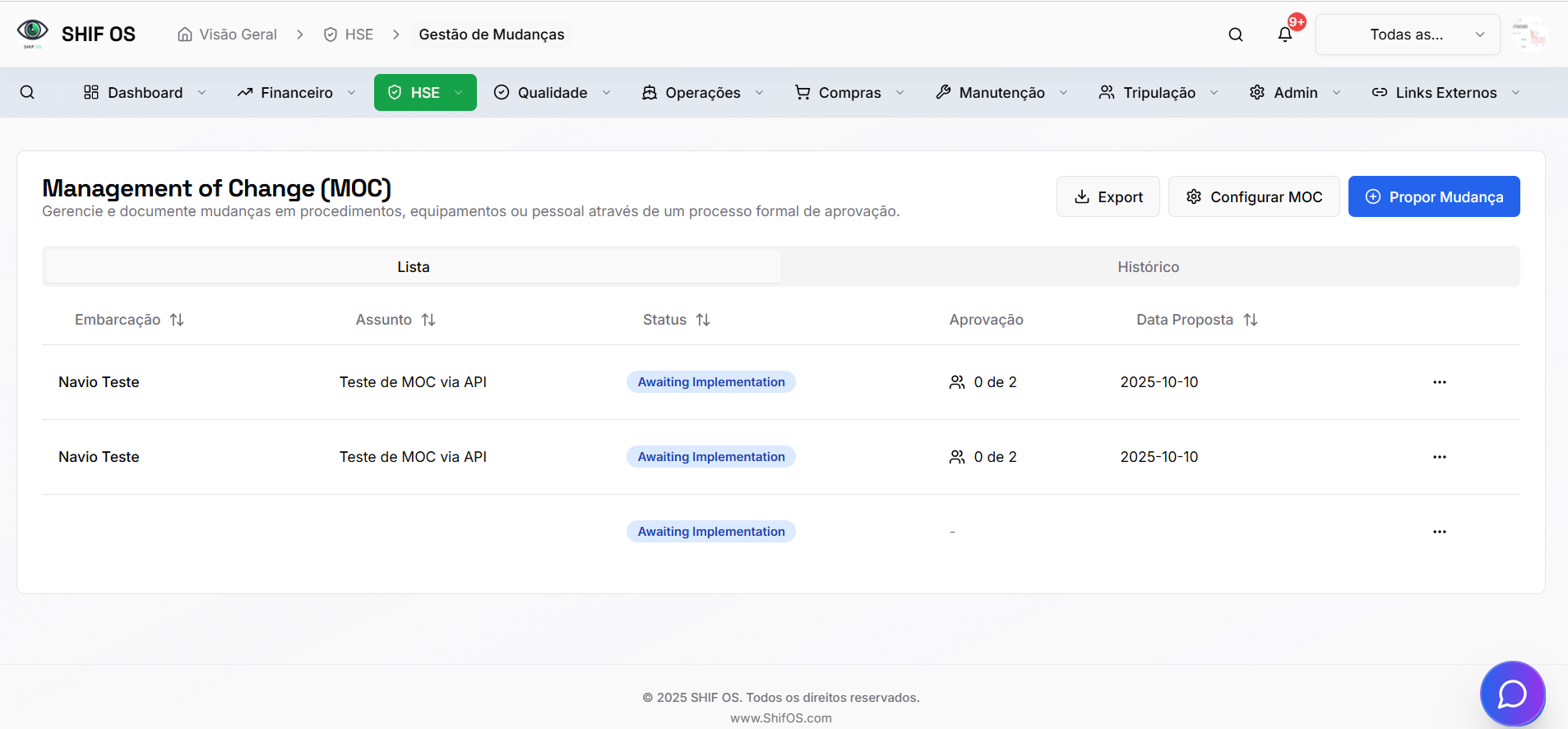
Task: Click the SHIF OS eye logo
Action: 33,33
